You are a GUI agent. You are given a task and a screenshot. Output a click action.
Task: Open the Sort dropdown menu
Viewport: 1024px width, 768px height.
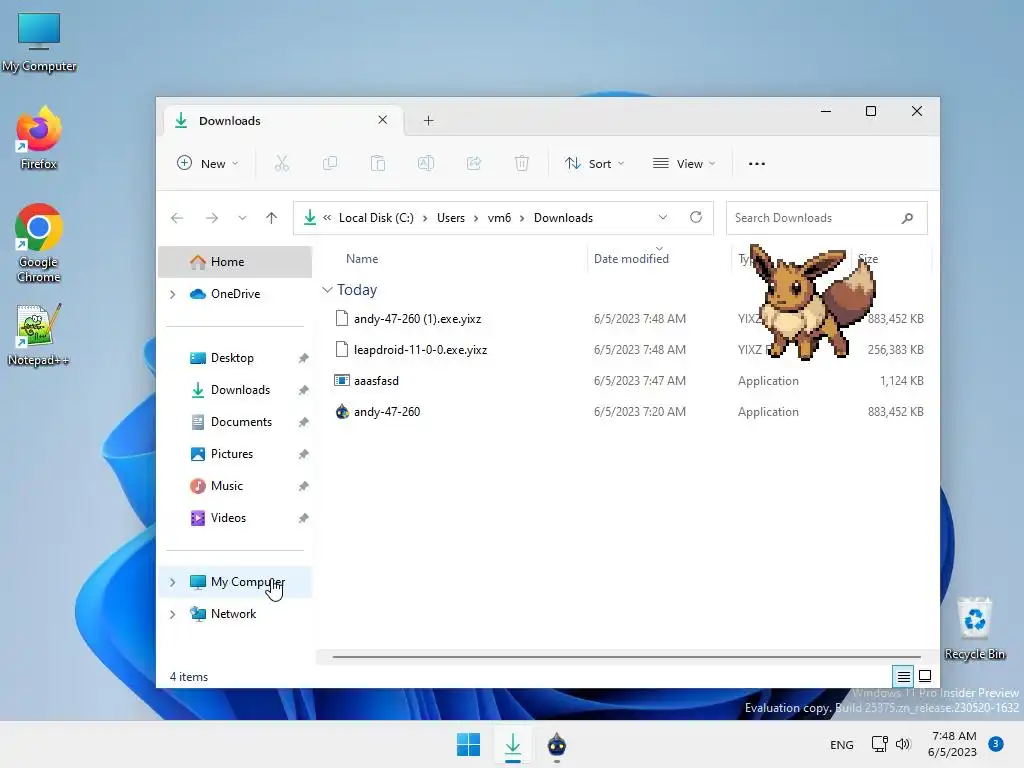tap(594, 163)
